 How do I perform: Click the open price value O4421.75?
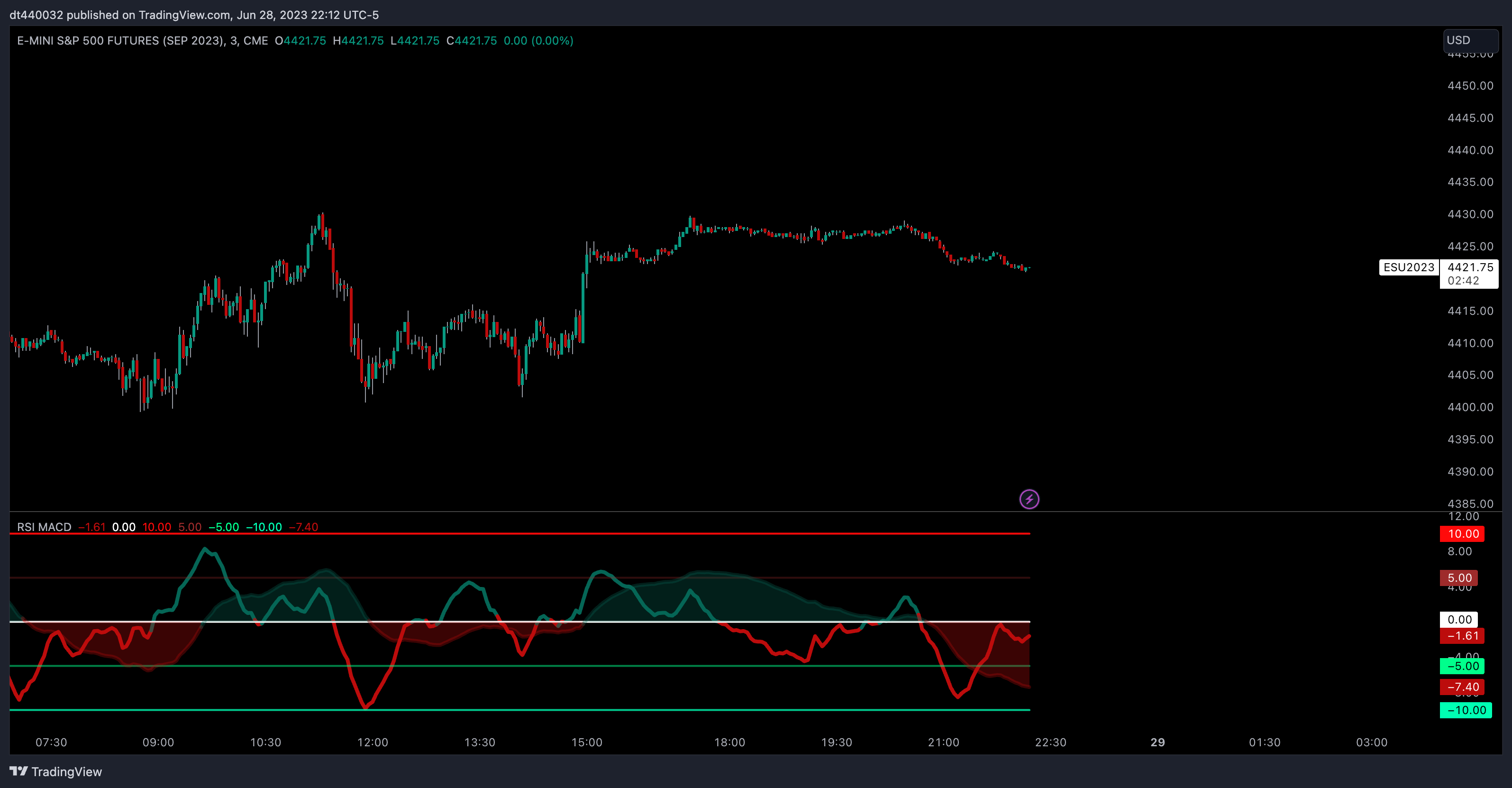tap(301, 40)
